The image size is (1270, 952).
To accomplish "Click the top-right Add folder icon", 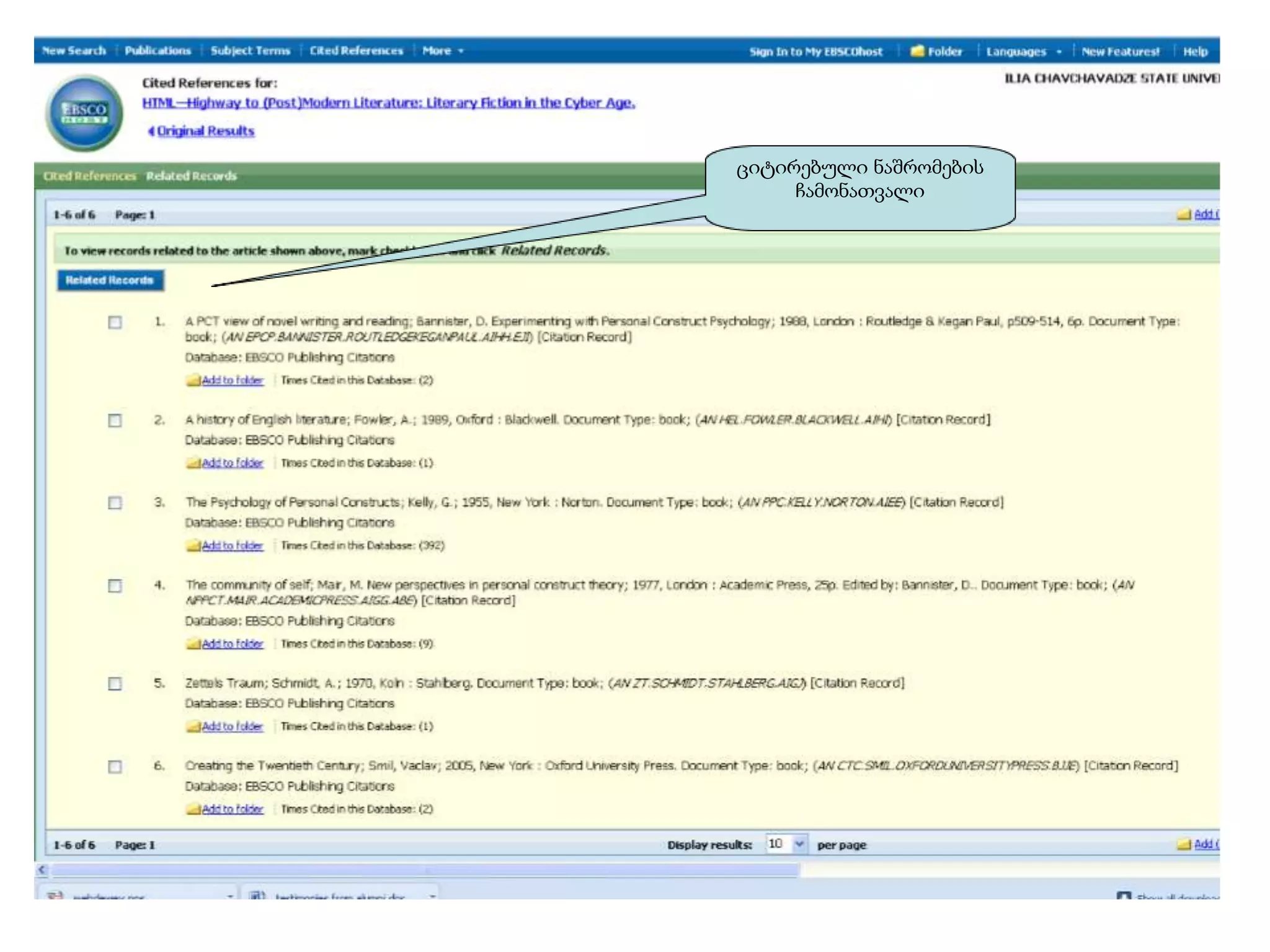I will point(1184,214).
